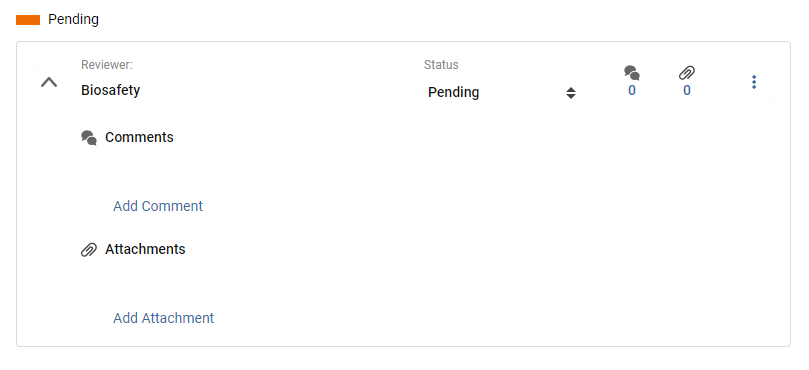
Task: Open the three-dot more options menu
Action: pos(754,82)
